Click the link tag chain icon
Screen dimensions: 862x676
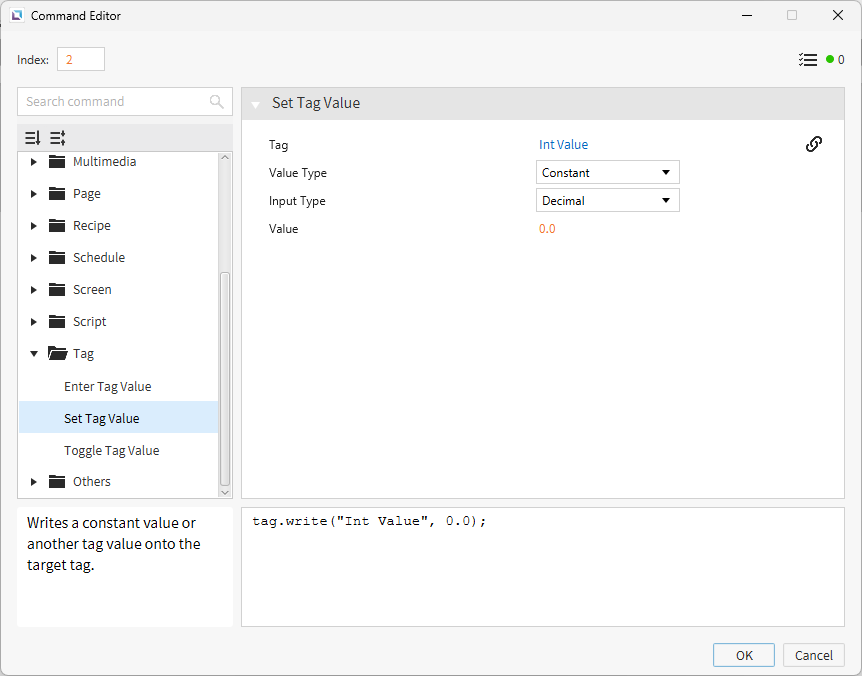(814, 144)
